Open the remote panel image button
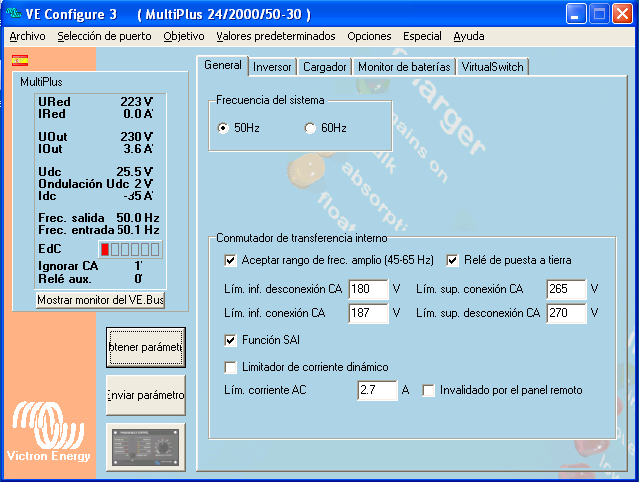 click(146, 447)
